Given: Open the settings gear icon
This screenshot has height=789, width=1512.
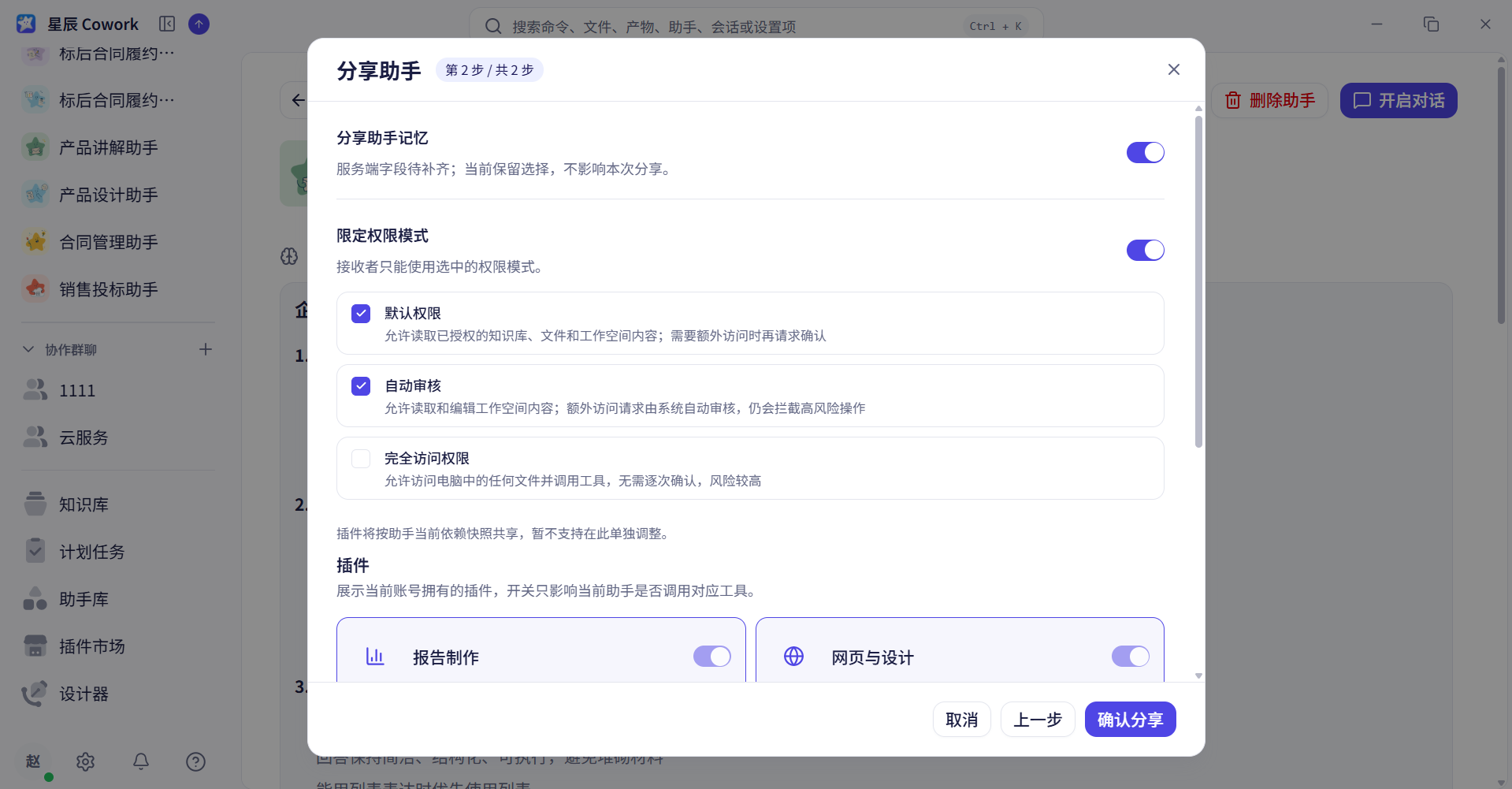Looking at the screenshot, I should point(85,761).
